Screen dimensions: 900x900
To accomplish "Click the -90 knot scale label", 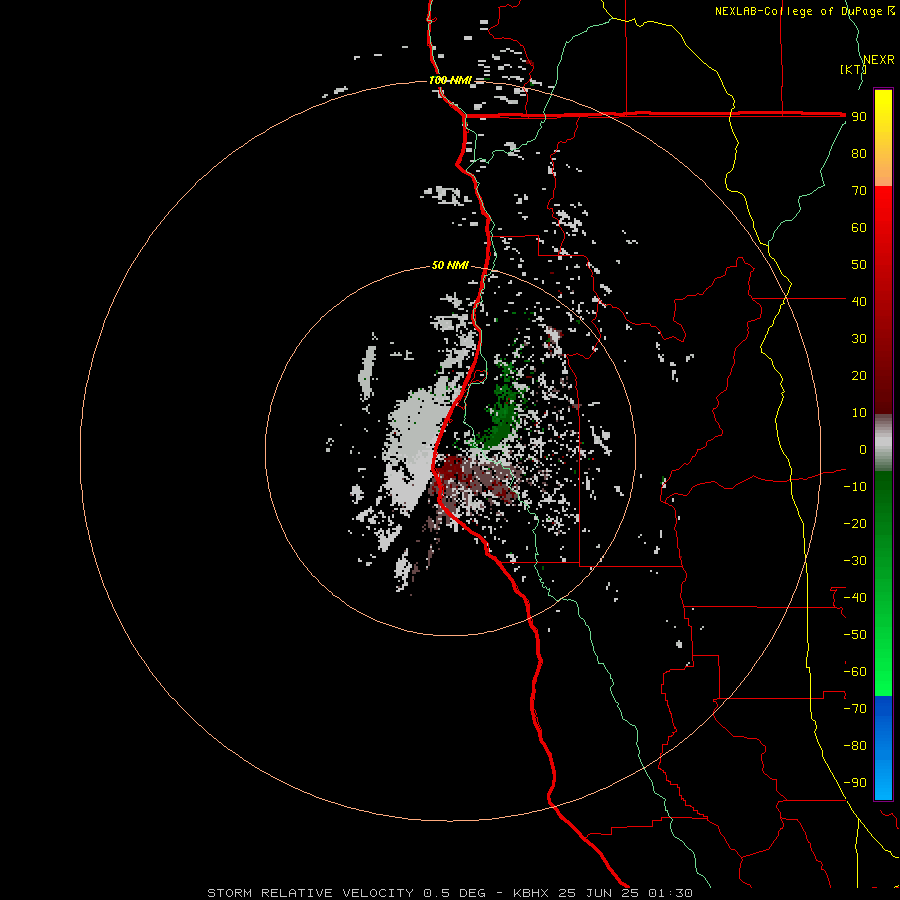I will (x=855, y=783).
